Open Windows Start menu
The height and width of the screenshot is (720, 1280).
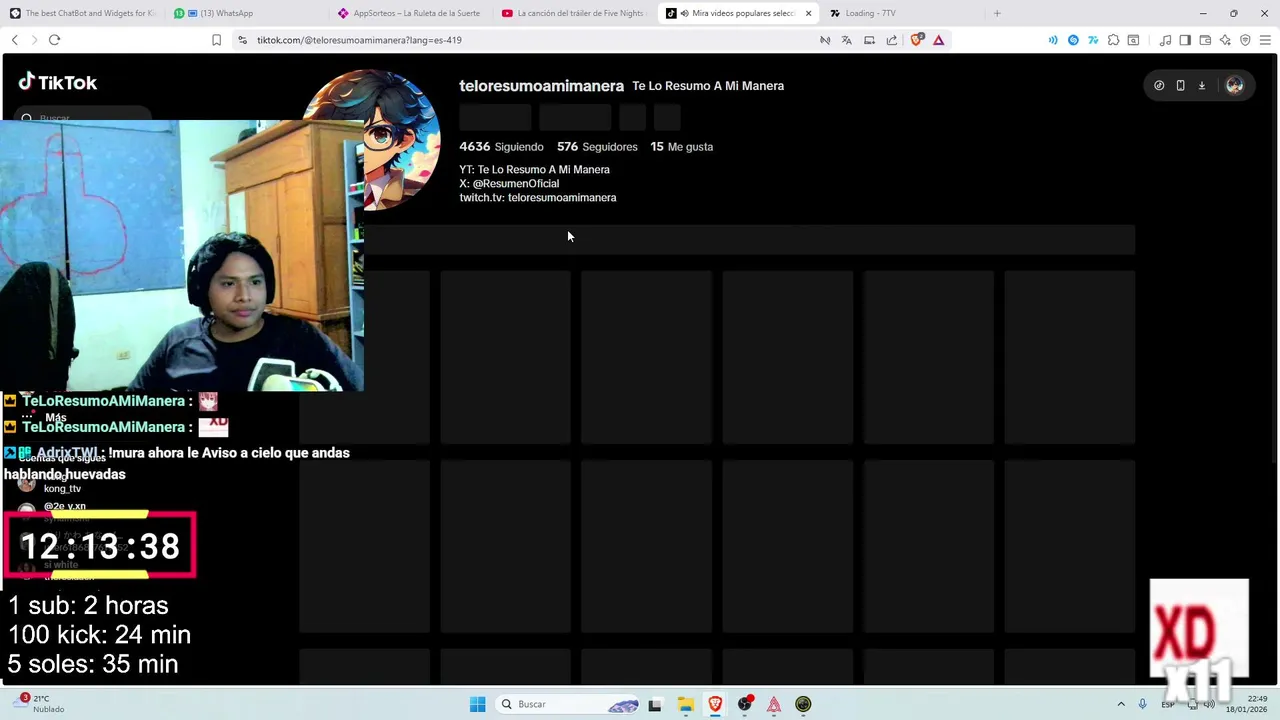point(477,704)
